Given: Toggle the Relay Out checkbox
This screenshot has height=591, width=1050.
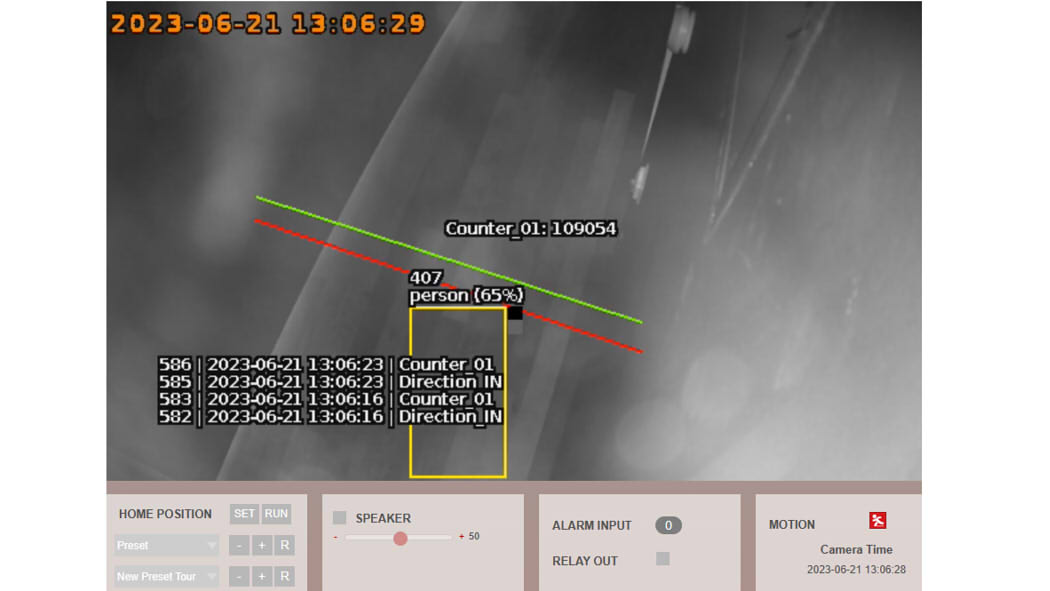Looking at the screenshot, I should point(662,559).
